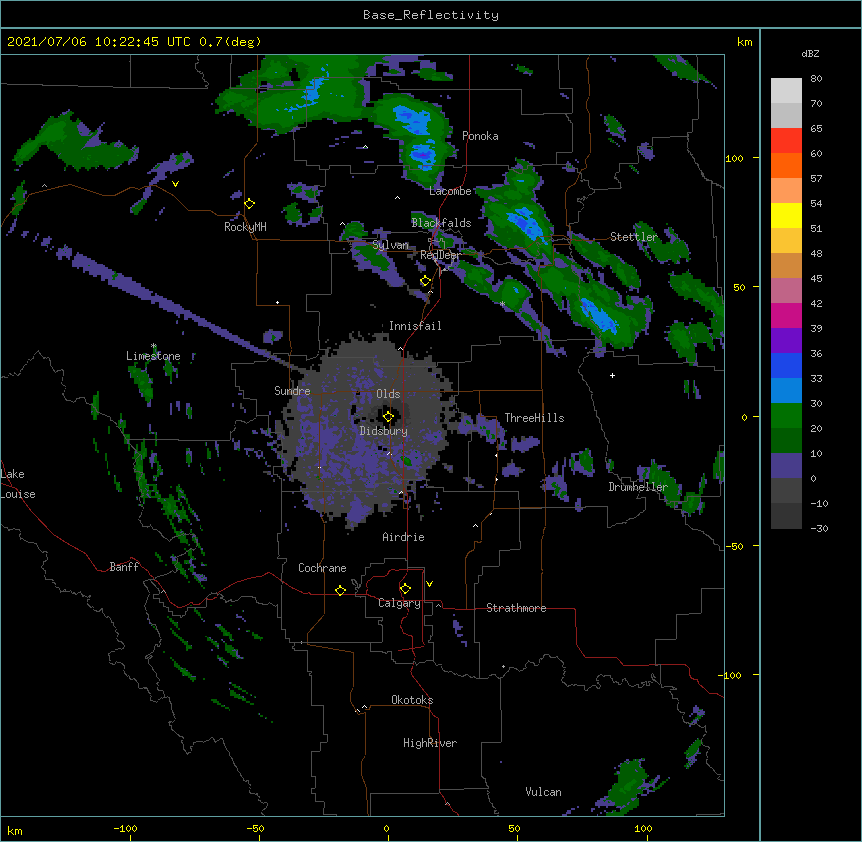
Task: Click the Limestone label
Action: pos(153,356)
